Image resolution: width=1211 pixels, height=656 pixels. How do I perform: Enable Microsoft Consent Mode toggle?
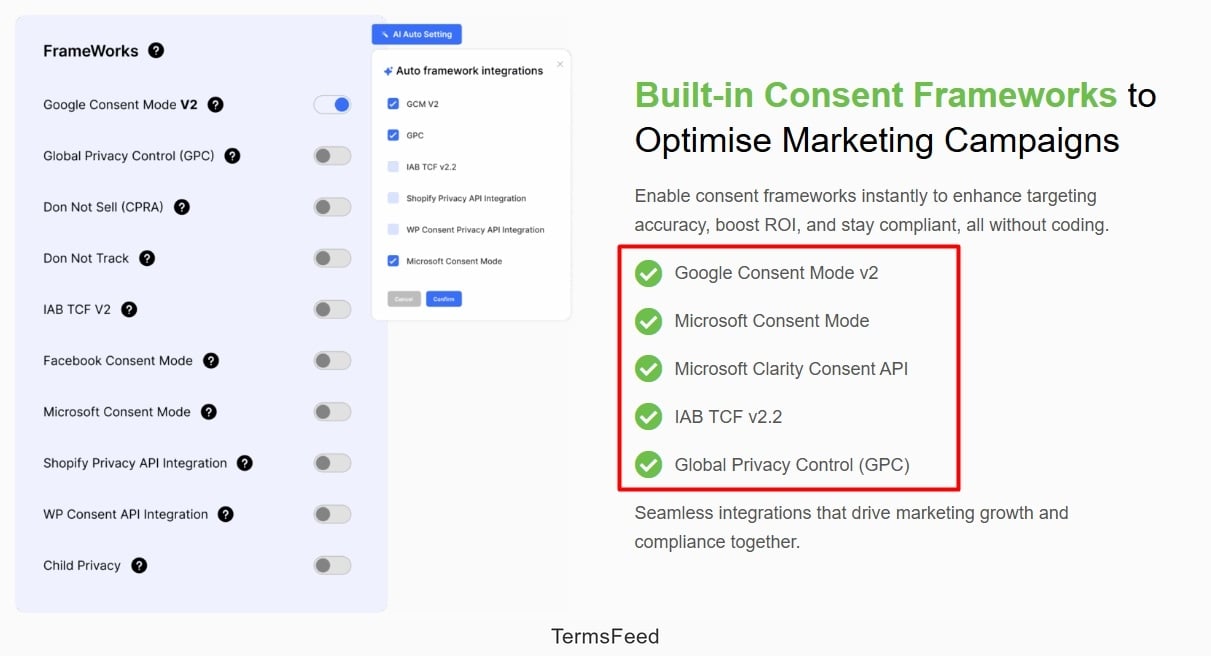332,412
